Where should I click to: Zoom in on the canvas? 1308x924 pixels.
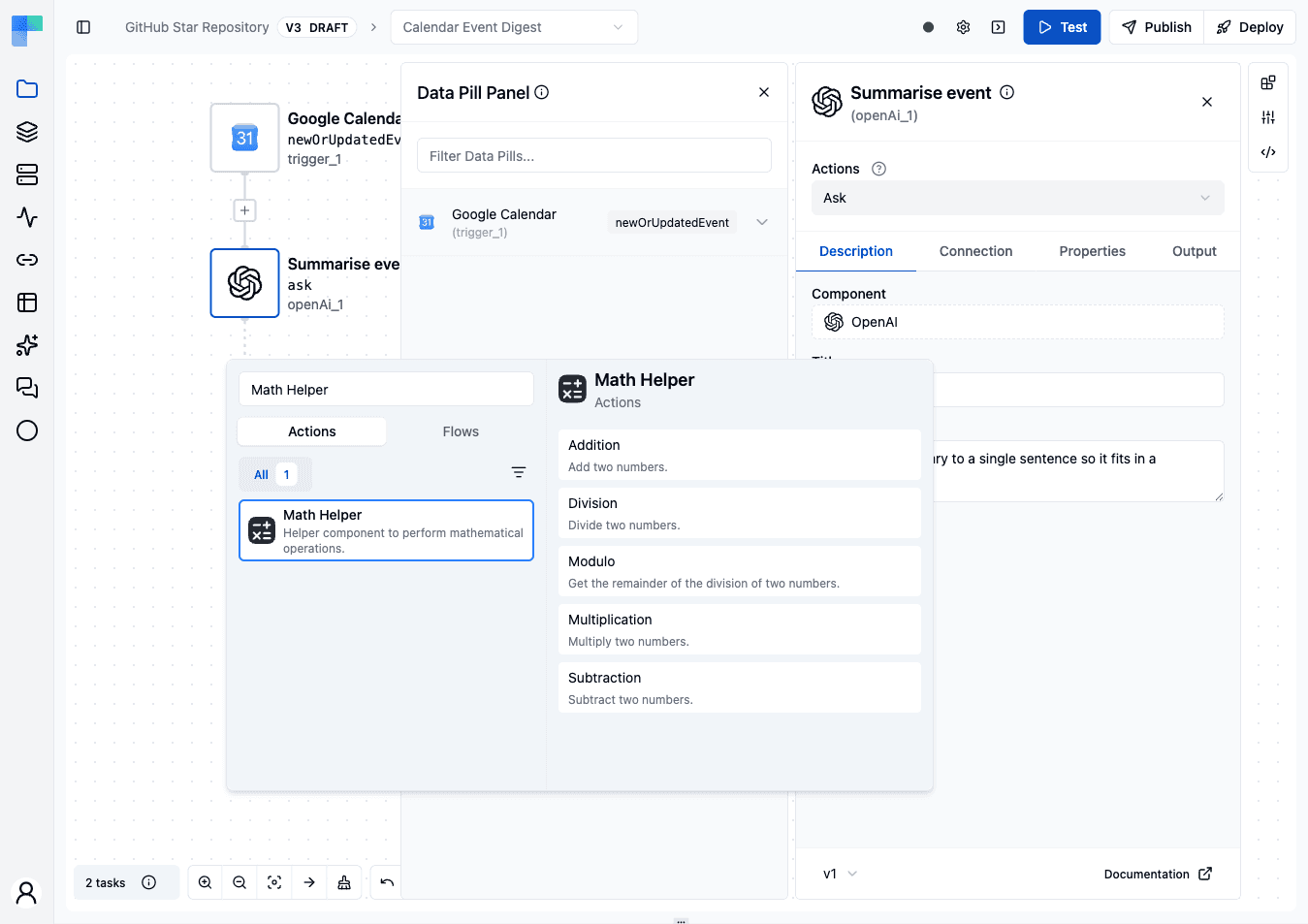[206, 882]
